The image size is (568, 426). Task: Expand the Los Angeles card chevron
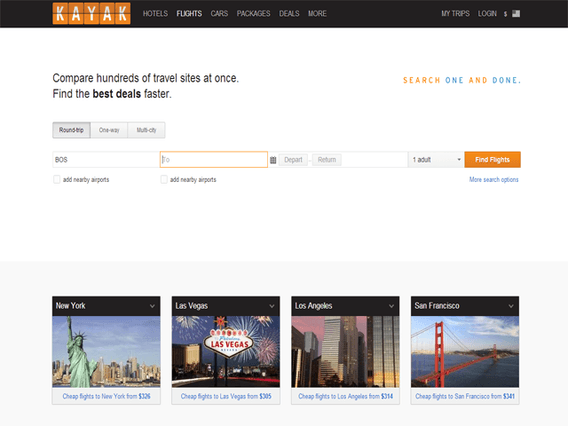pos(391,306)
